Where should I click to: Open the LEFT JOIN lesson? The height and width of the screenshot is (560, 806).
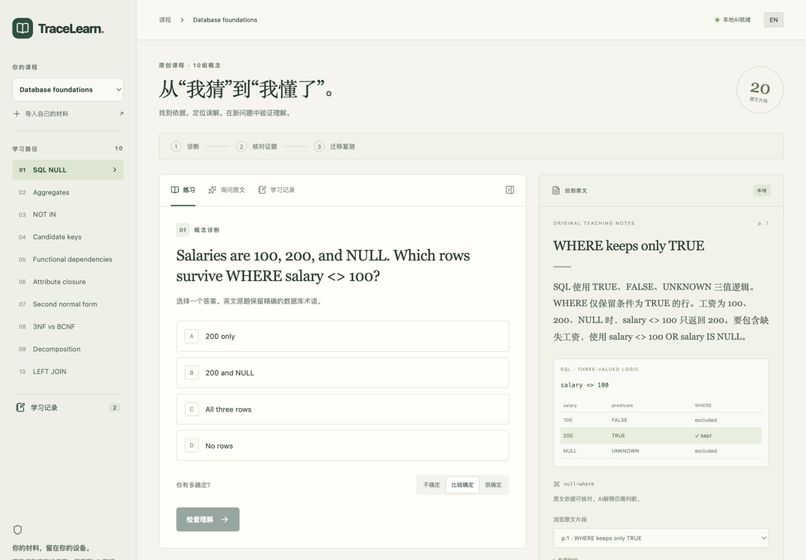tap(68, 371)
